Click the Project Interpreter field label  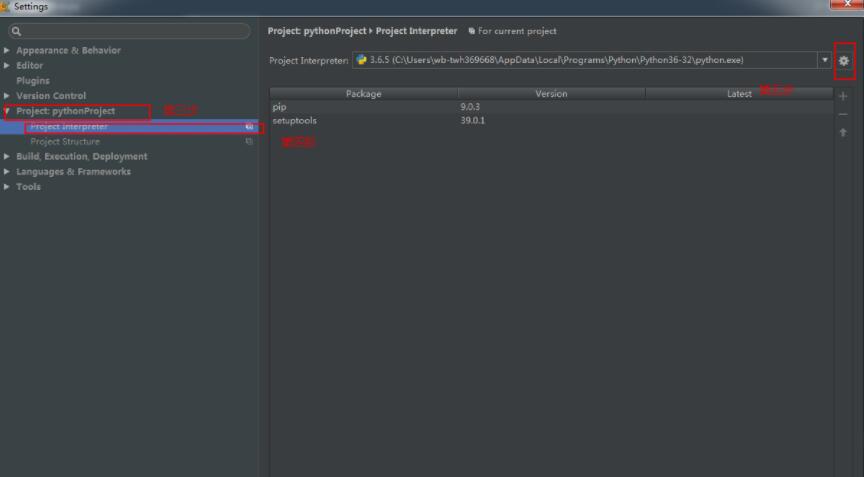point(308,61)
